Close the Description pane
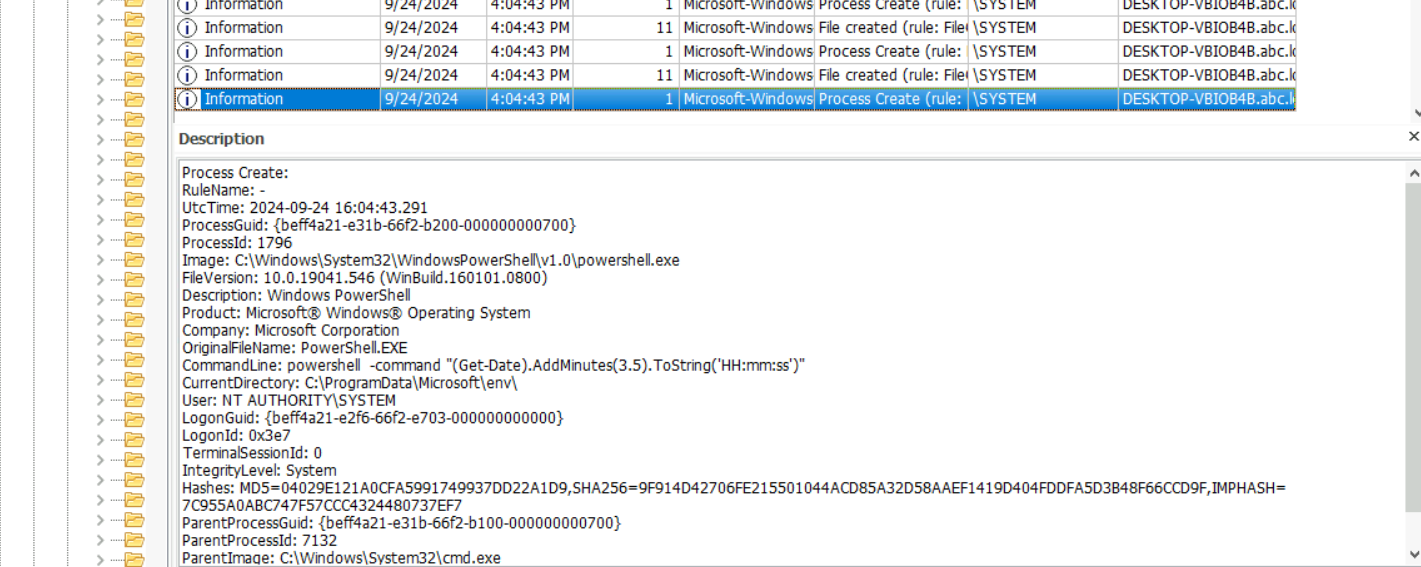Viewport: 1421px width, 567px height. tap(1413, 137)
